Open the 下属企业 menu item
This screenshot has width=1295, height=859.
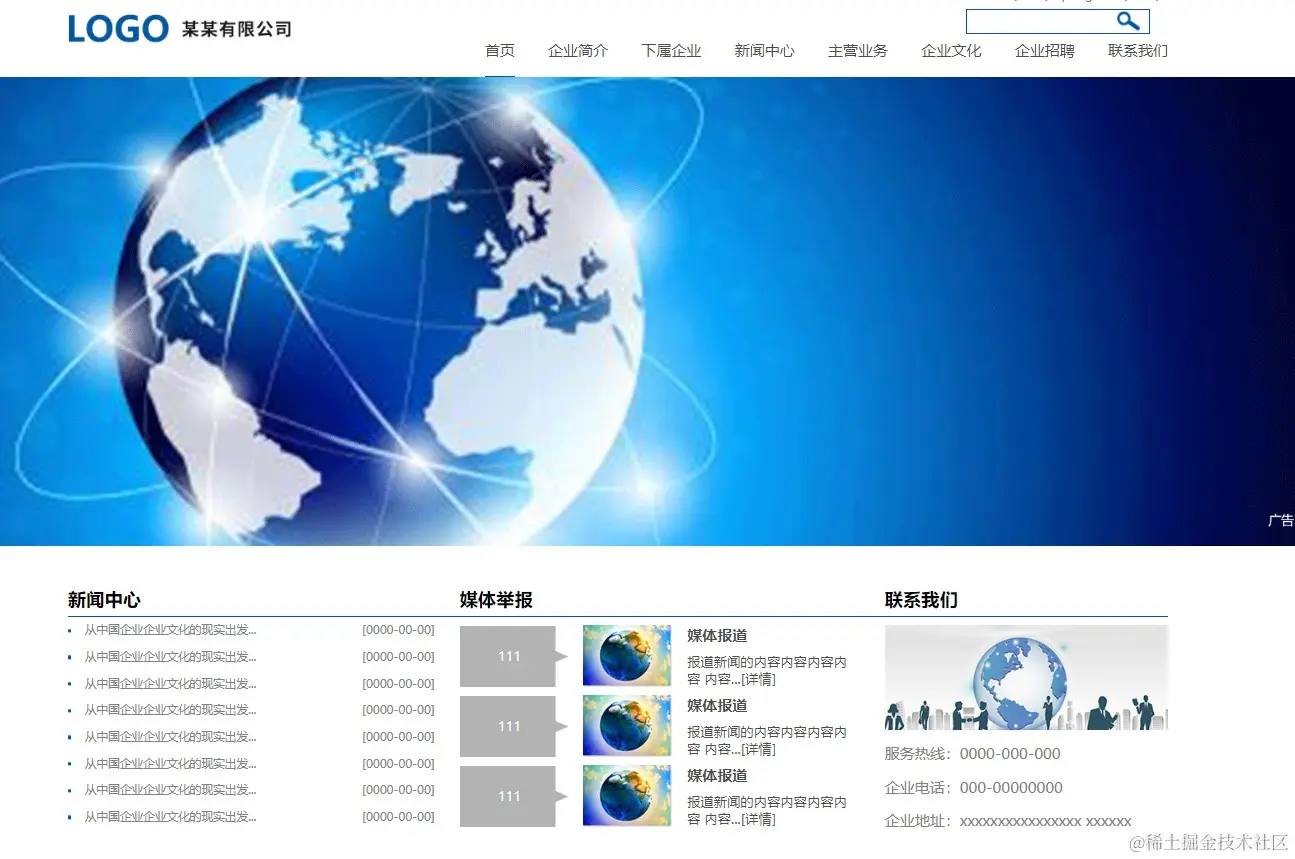[x=671, y=50]
